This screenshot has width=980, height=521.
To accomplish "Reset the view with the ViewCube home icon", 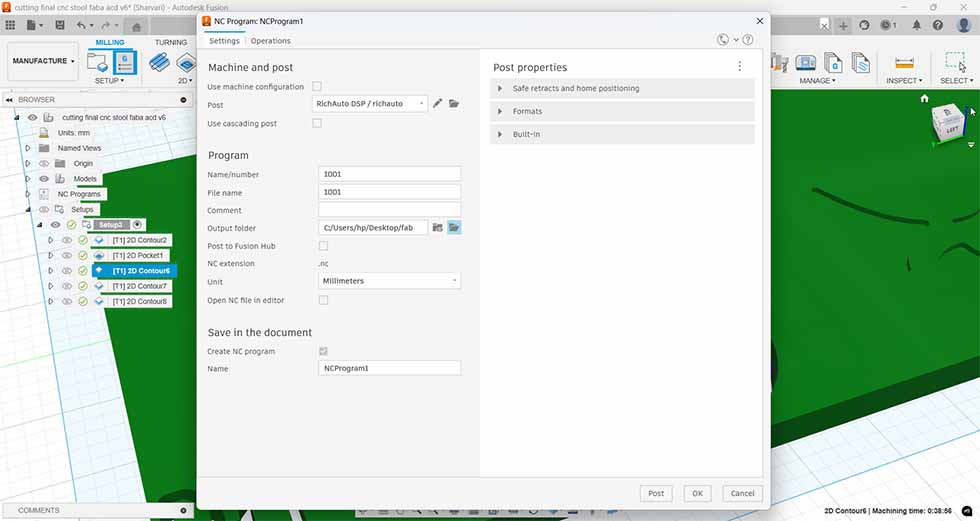I will 924,98.
